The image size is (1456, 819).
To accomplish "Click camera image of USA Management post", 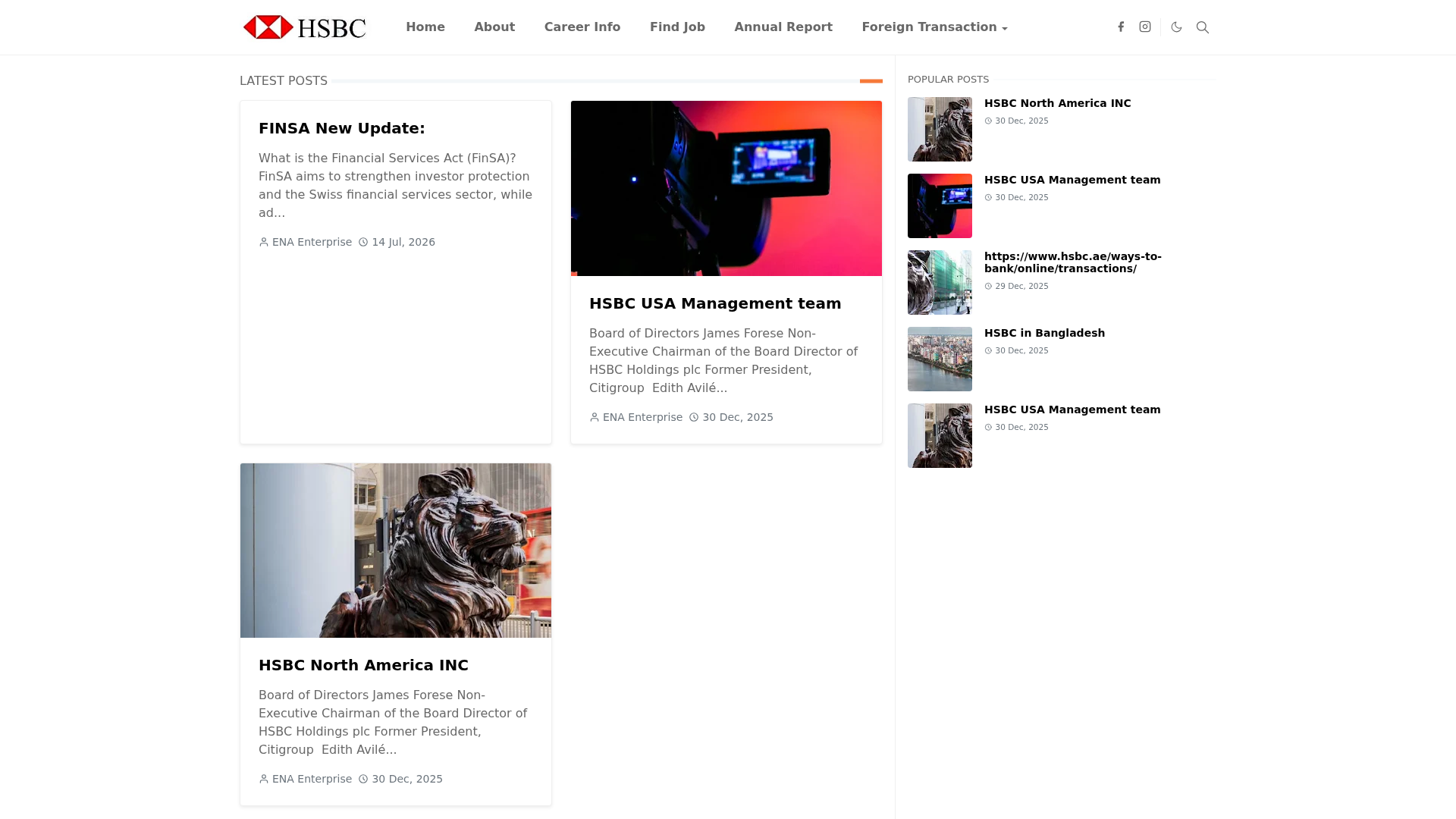I will [726, 188].
